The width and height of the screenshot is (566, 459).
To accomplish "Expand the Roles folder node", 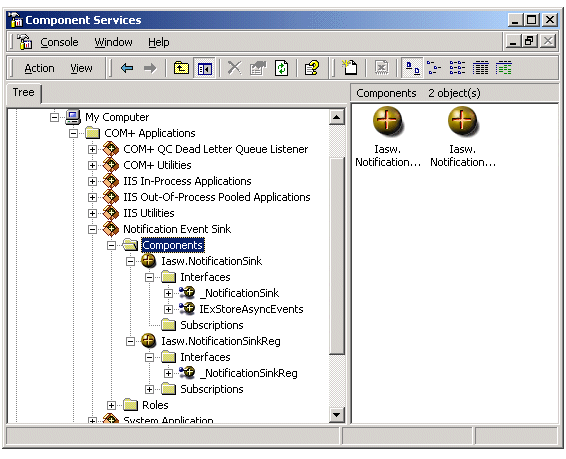I will (x=112, y=405).
